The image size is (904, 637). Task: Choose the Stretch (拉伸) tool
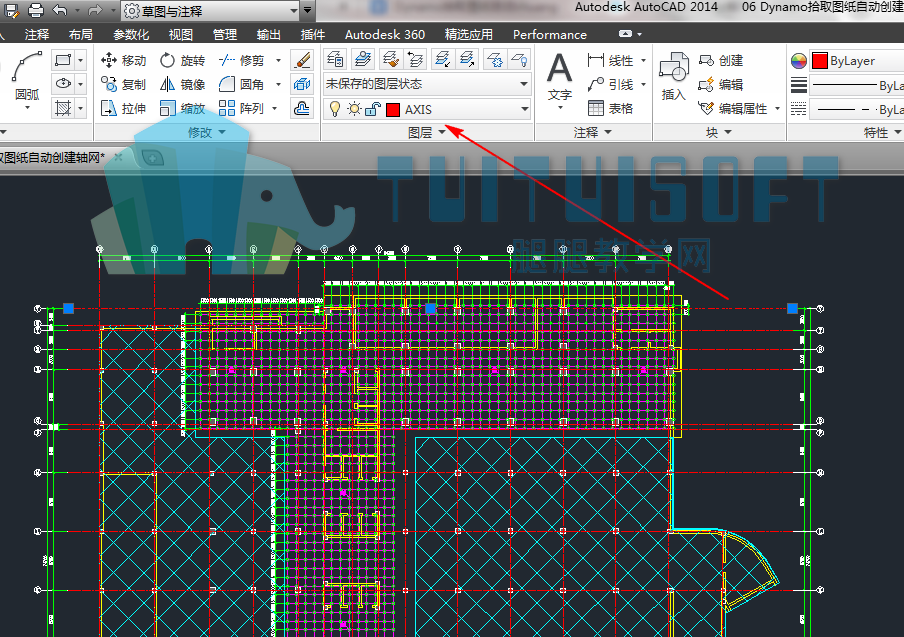tap(123, 108)
